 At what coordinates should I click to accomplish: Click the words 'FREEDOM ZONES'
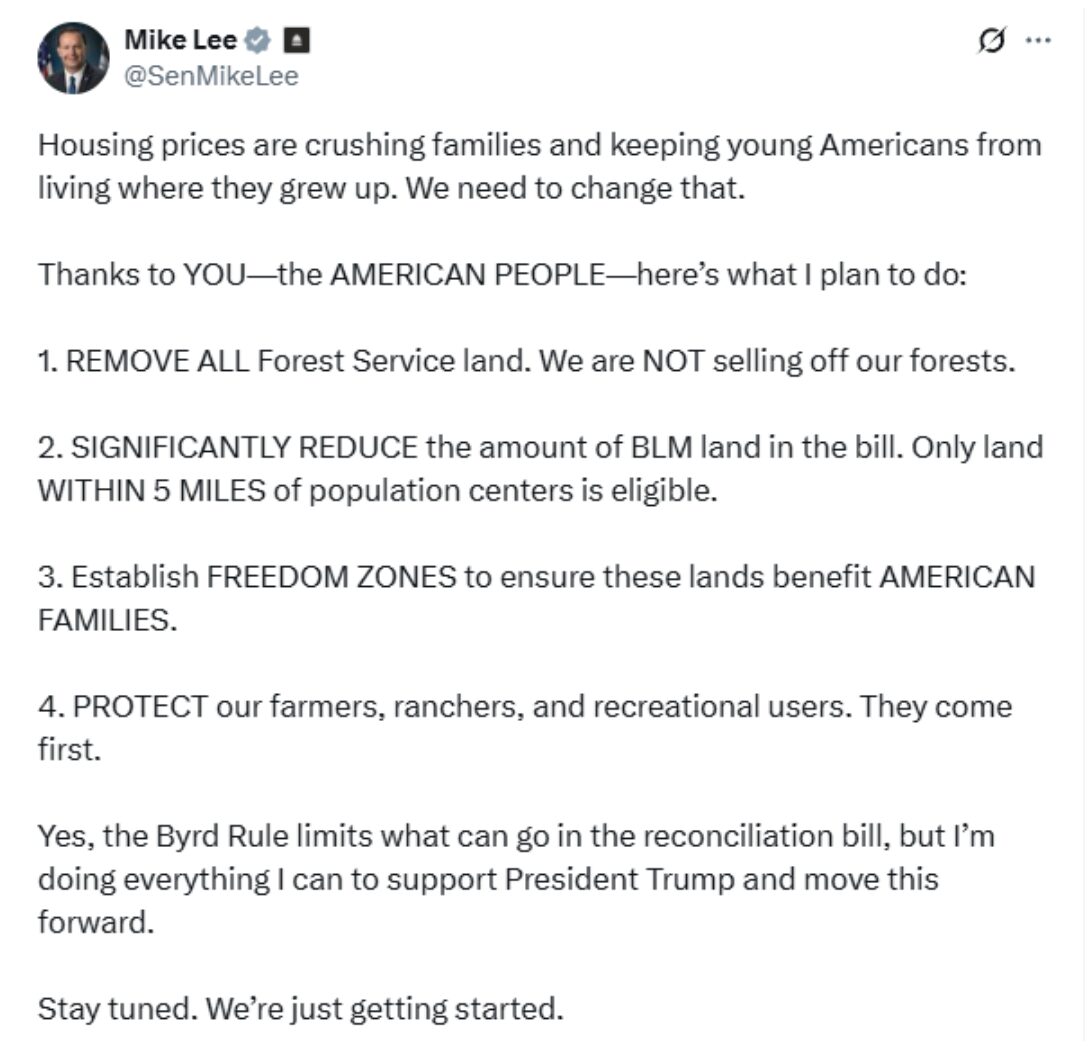(332, 577)
